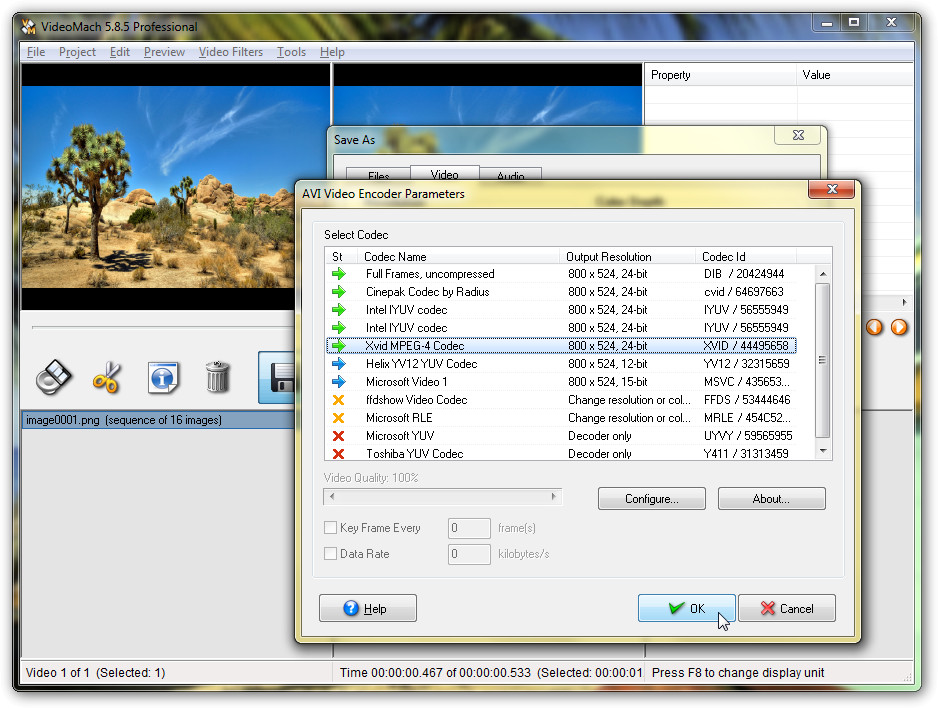Click the Configure... button
This screenshot has height=708, width=938.
pyautogui.click(x=651, y=499)
